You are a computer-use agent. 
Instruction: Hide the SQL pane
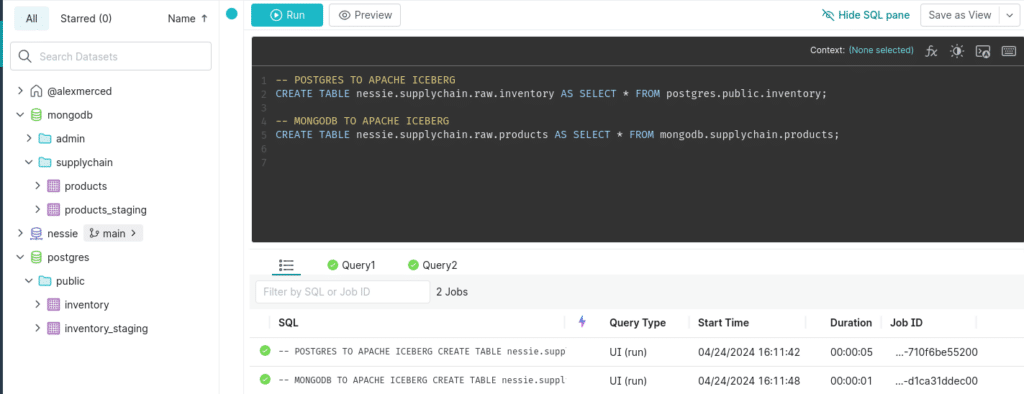pos(866,15)
